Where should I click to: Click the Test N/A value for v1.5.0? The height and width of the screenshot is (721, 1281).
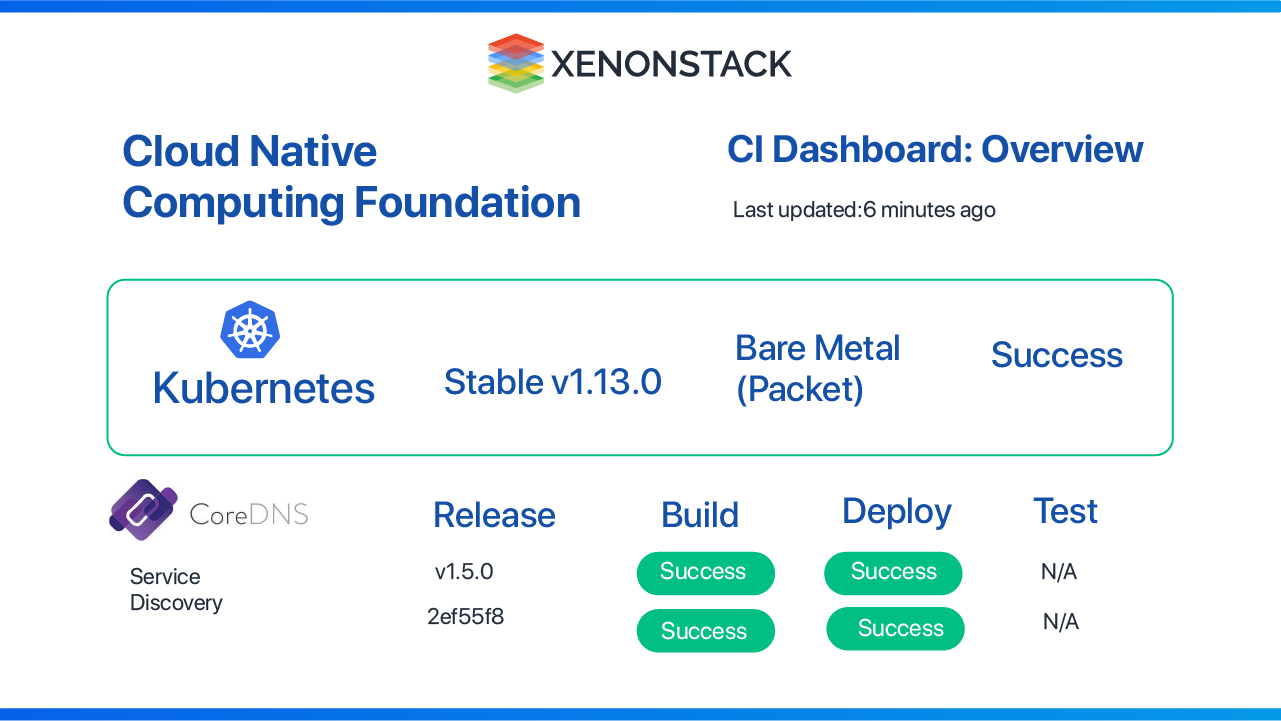coord(1059,572)
